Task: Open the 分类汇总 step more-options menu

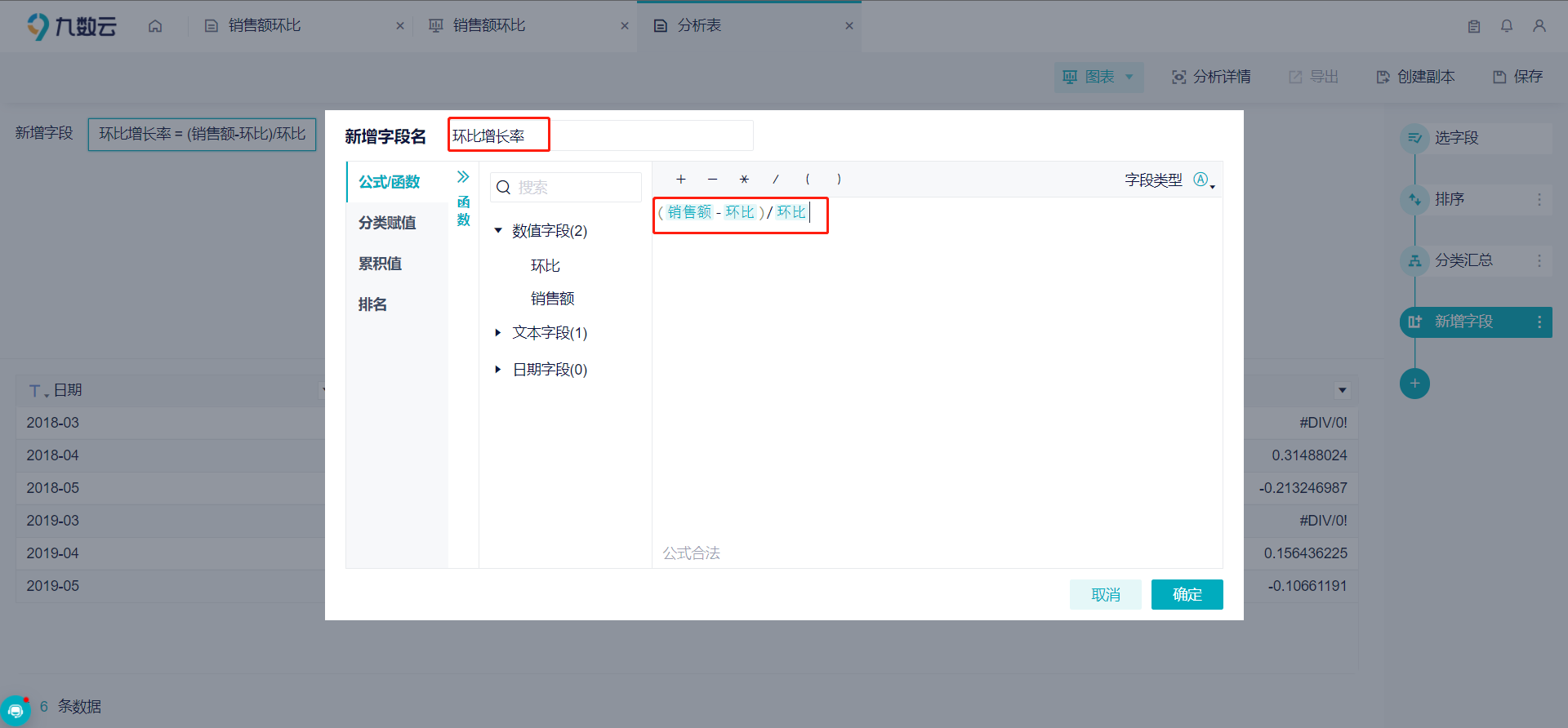Action: (1539, 260)
